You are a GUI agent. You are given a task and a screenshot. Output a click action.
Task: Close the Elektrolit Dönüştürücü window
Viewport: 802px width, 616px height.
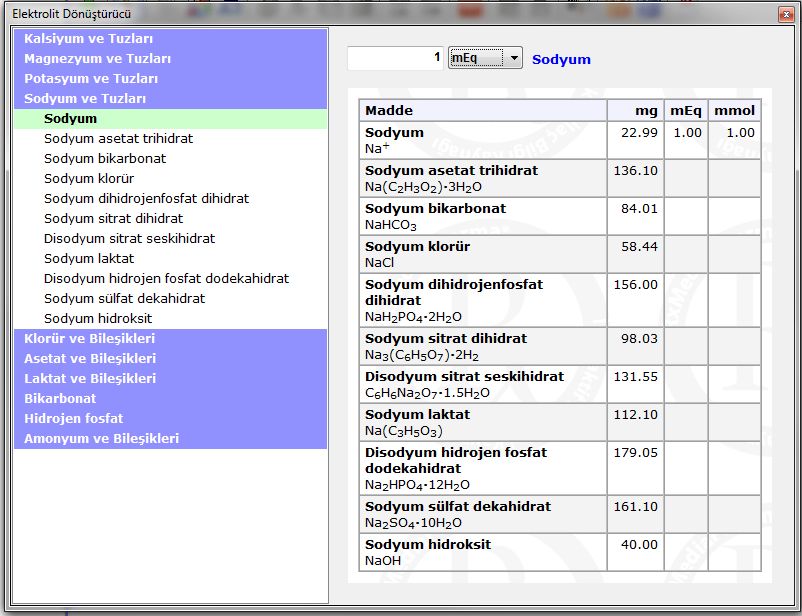click(786, 14)
